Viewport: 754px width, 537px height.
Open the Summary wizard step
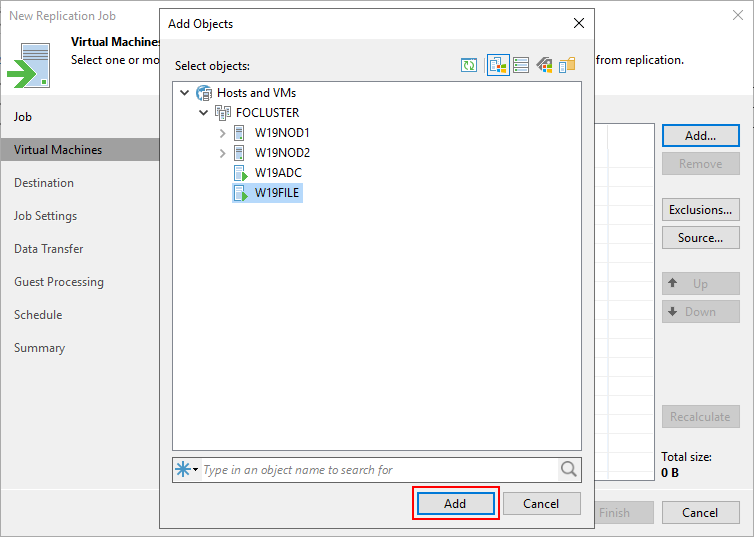point(39,348)
